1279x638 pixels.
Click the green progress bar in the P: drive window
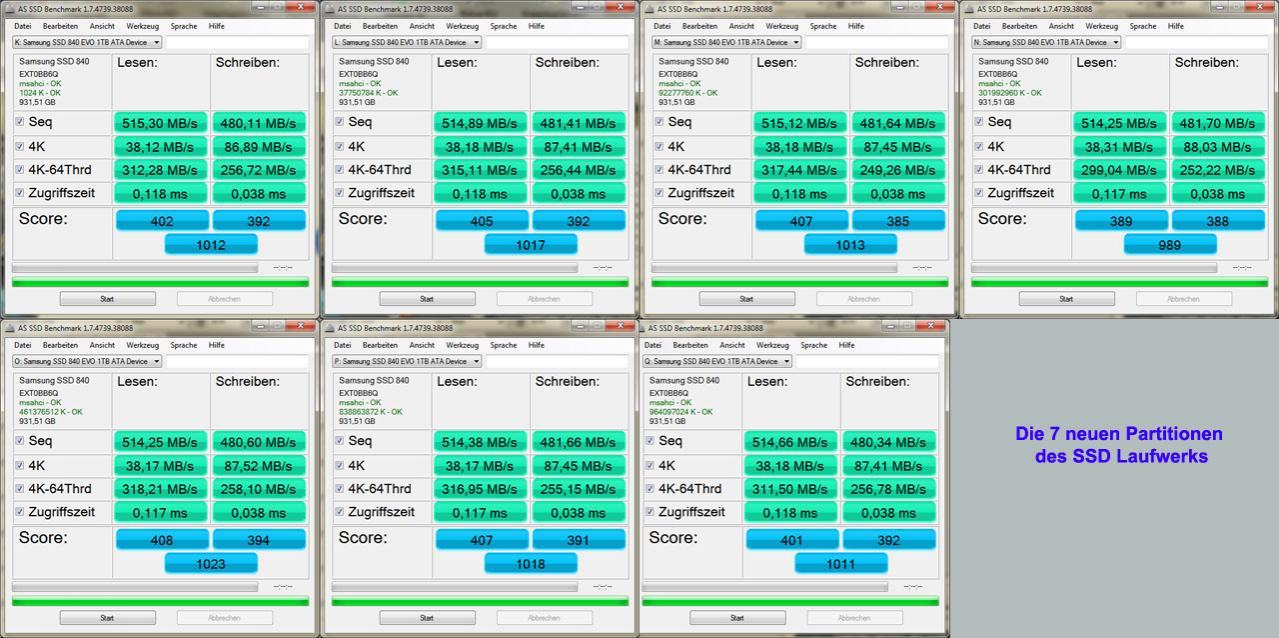tap(480, 601)
